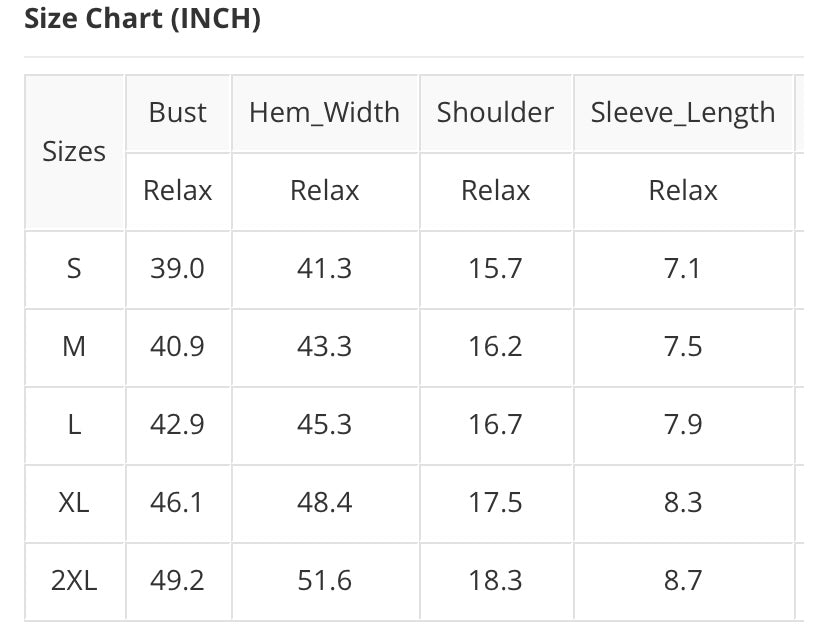This screenshot has width=828, height=644.
Task: Select the S size row label
Action: coord(74,268)
